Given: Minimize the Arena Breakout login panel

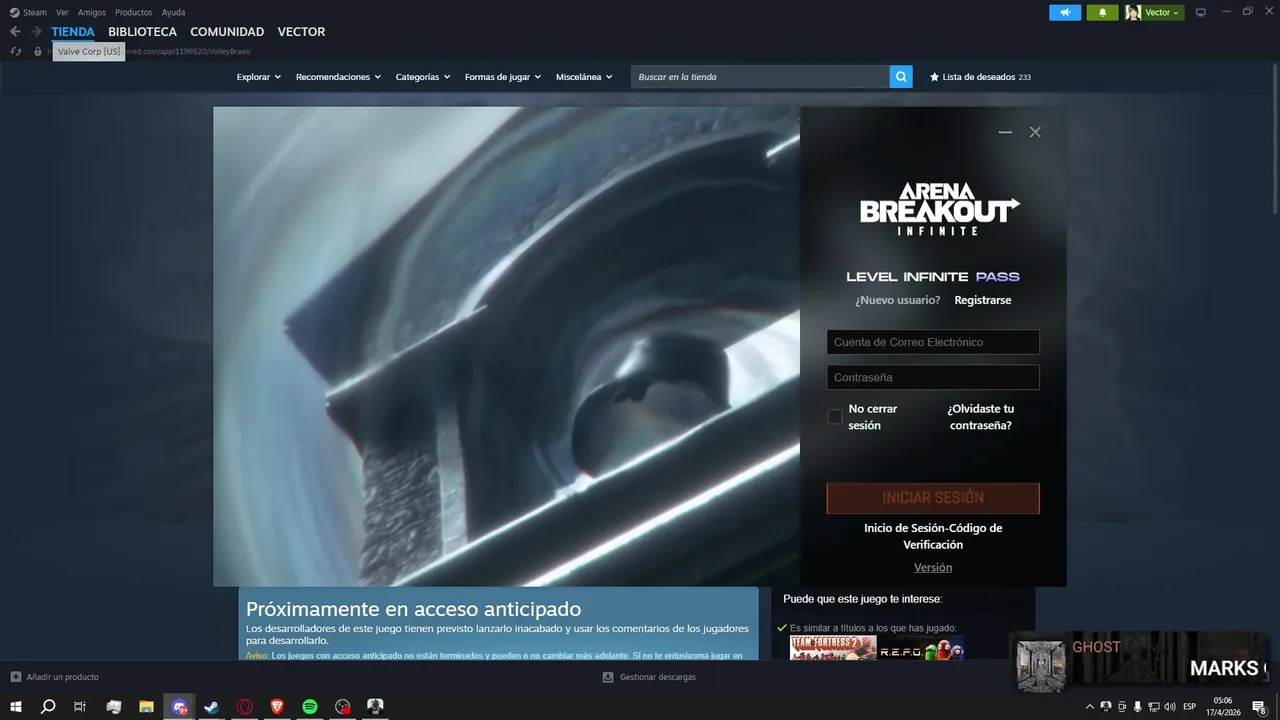Looking at the screenshot, I should coord(1005,132).
